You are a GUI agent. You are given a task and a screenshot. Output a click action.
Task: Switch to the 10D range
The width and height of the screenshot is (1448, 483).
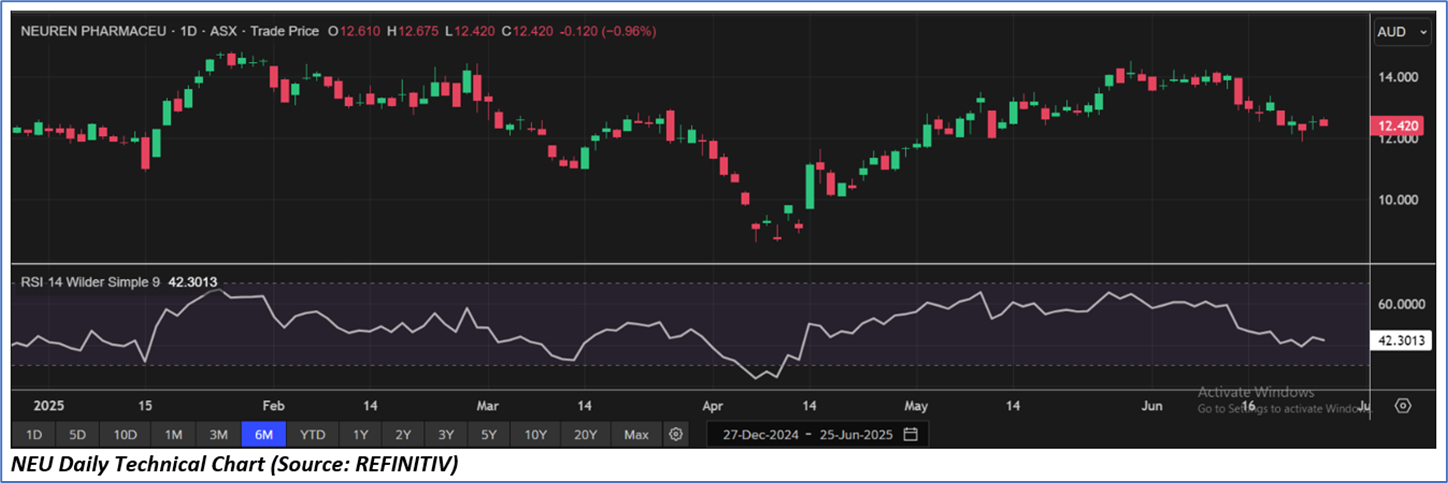126,434
